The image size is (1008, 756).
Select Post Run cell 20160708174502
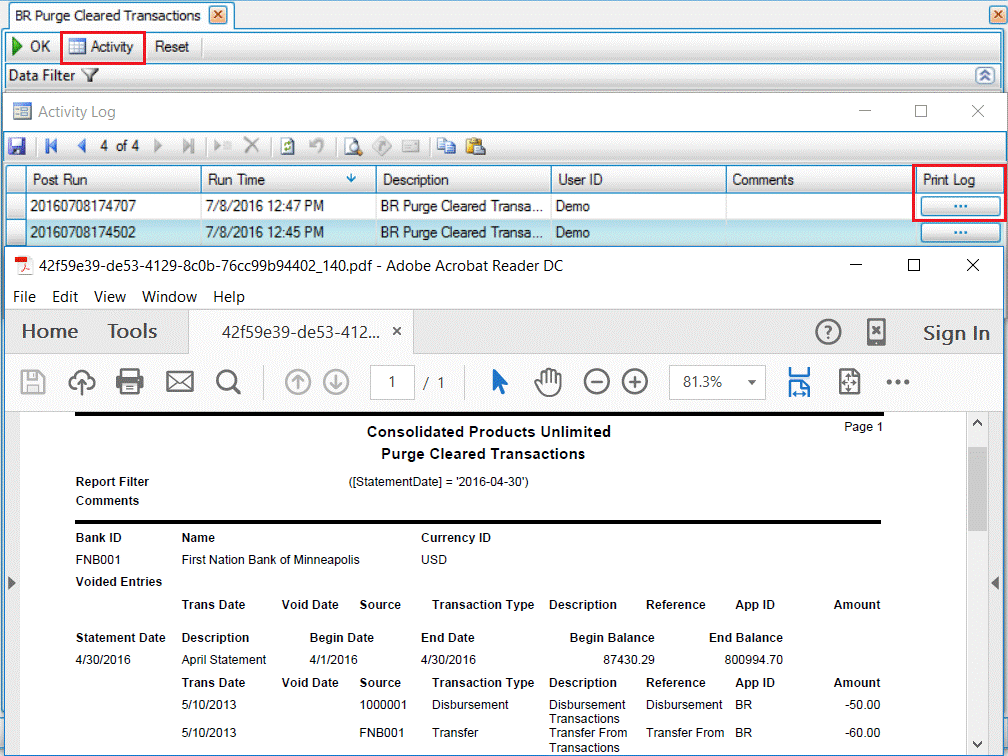click(113, 233)
